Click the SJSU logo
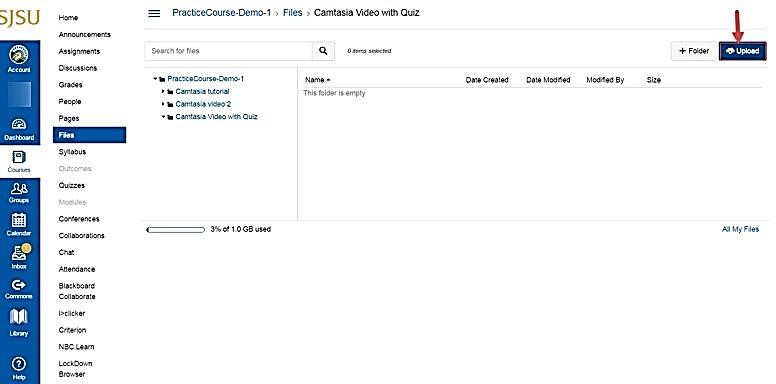776x384 pixels. (19, 18)
